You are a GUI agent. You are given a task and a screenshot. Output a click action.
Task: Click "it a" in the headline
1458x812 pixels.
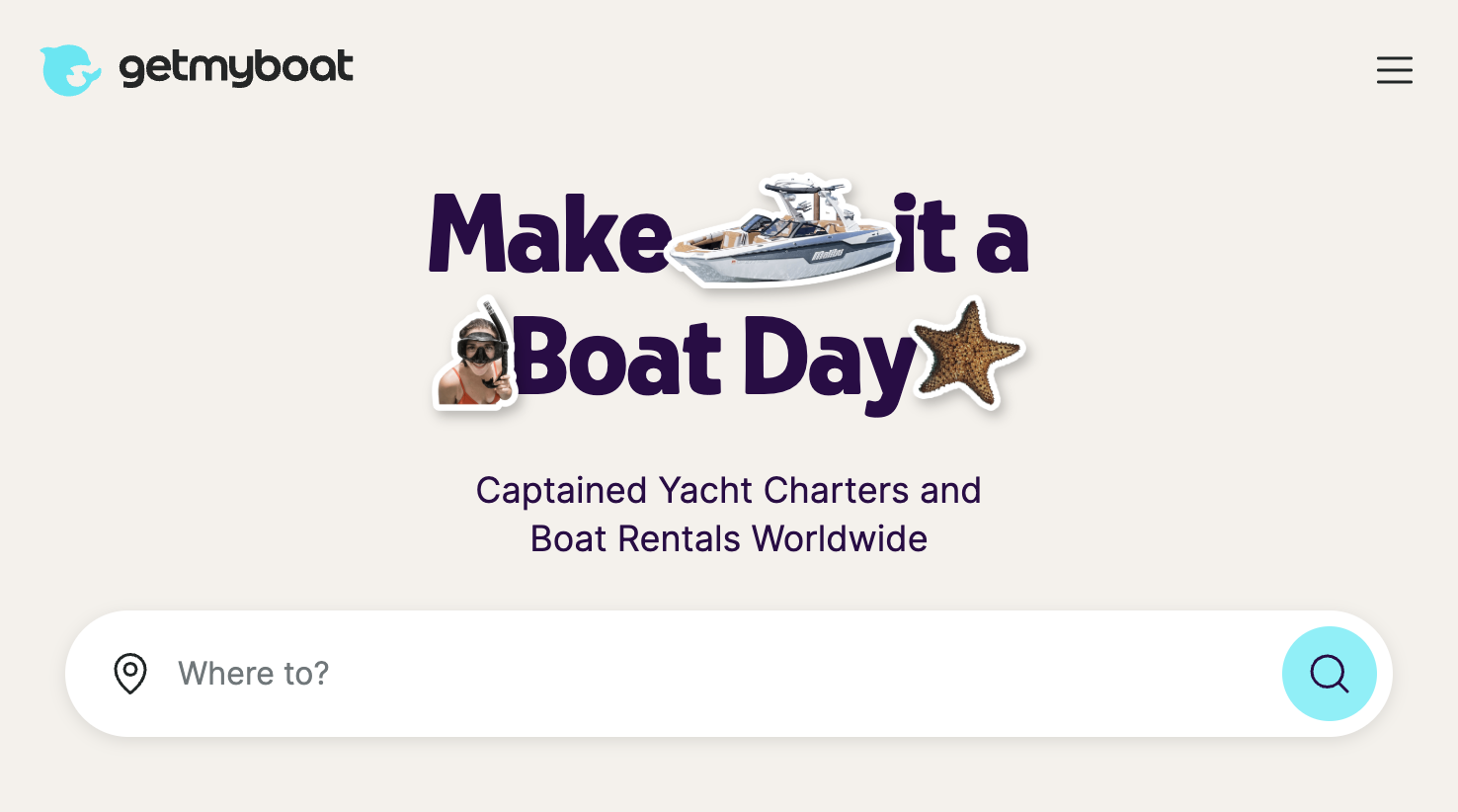coord(960,235)
